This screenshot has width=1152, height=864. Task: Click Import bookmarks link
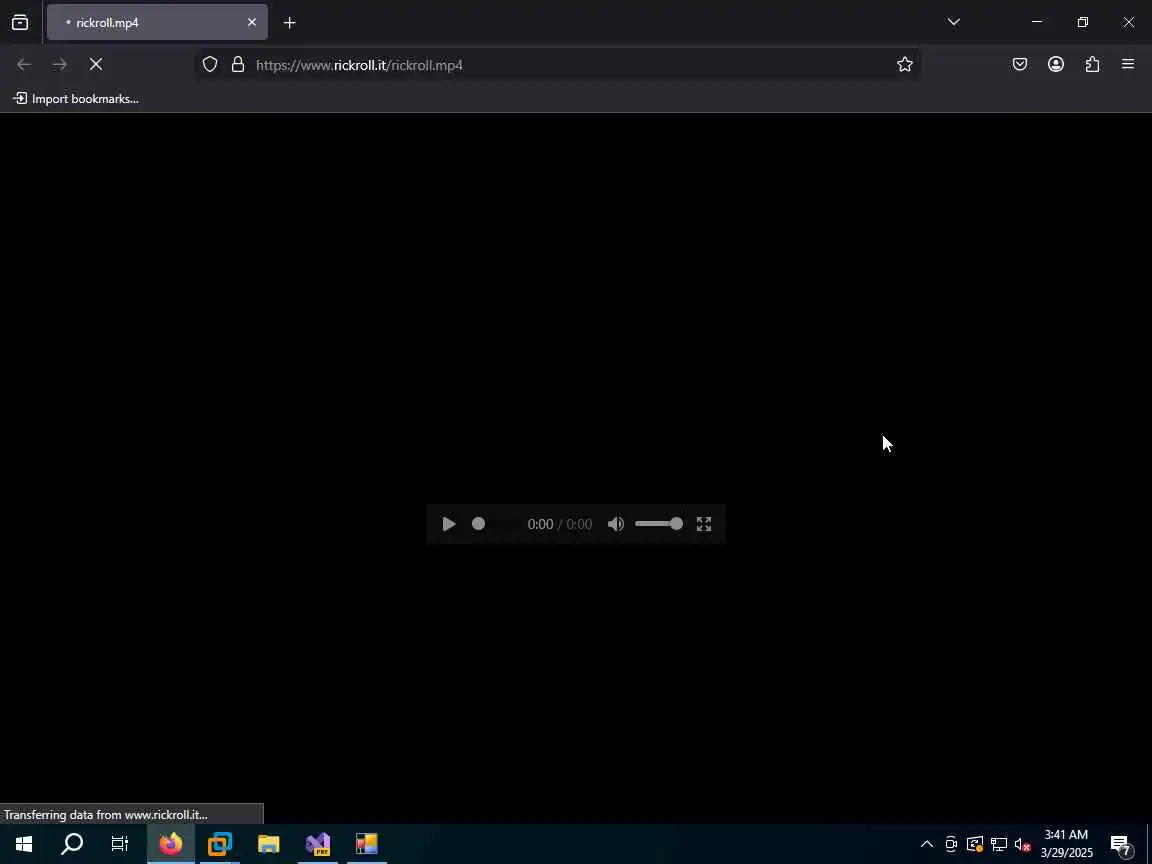click(76, 98)
